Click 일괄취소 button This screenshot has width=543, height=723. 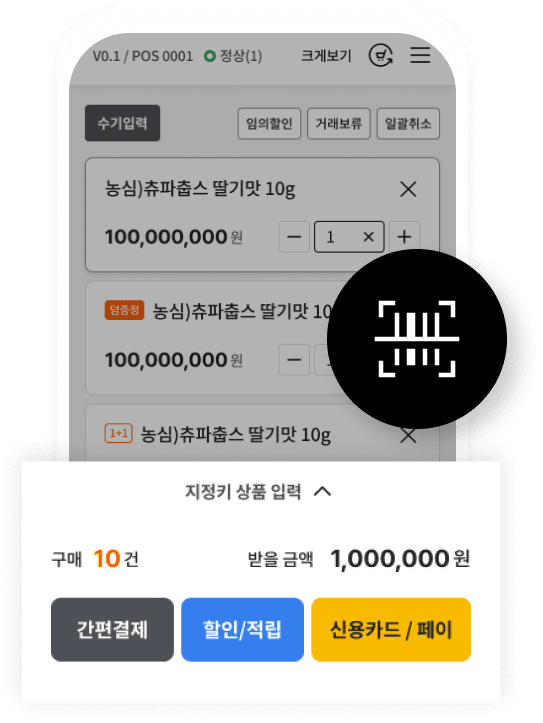[408, 124]
